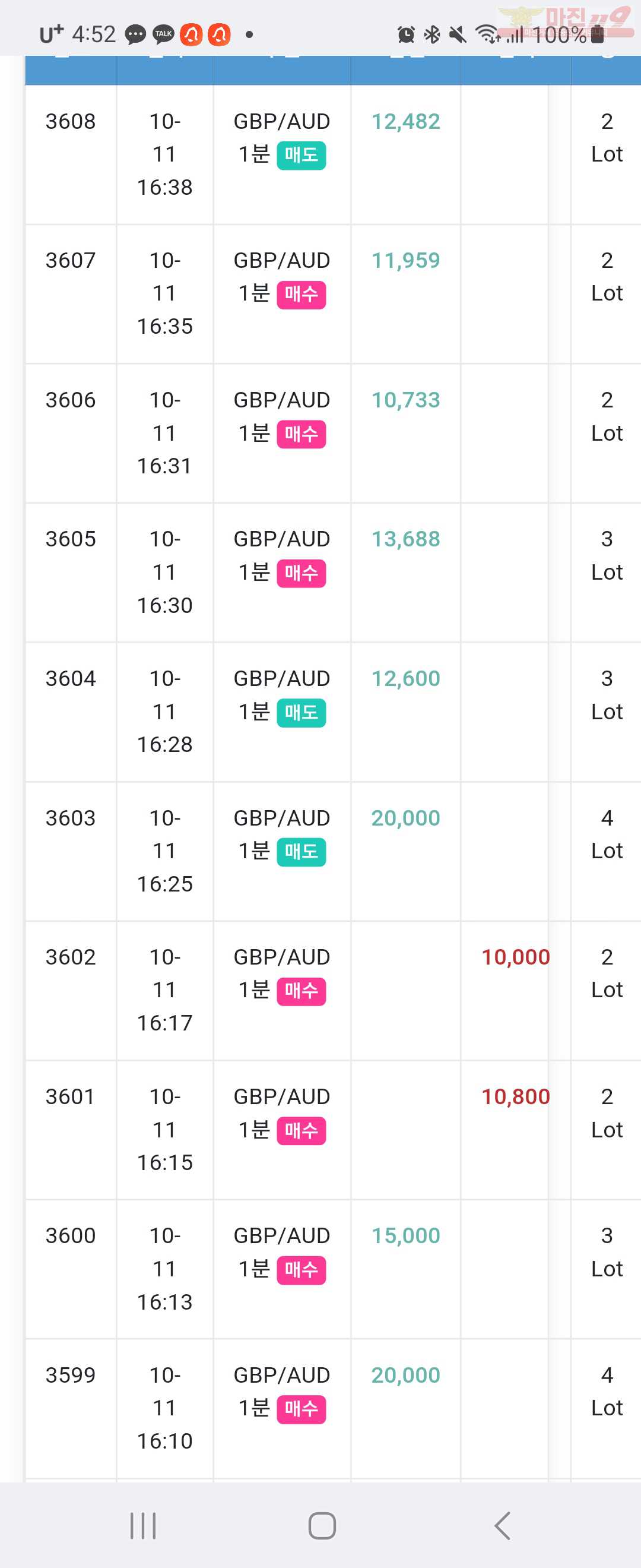
Task: Tap the 매도 badge on order 3608
Action: pyautogui.click(x=301, y=155)
